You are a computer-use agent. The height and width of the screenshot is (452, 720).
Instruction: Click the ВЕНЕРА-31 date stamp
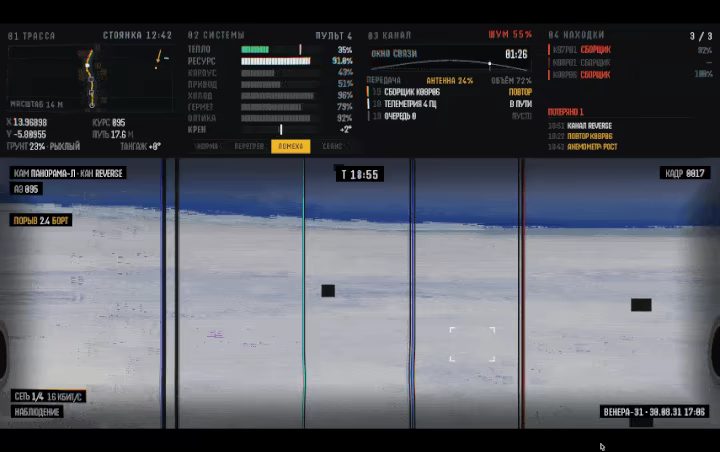click(654, 412)
